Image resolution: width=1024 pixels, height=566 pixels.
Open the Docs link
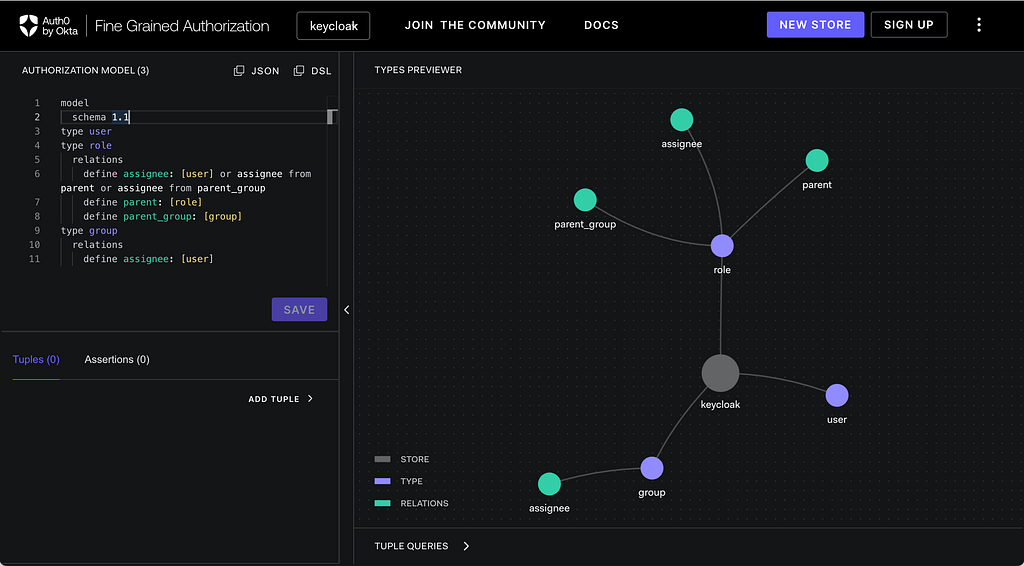pos(601,25)
